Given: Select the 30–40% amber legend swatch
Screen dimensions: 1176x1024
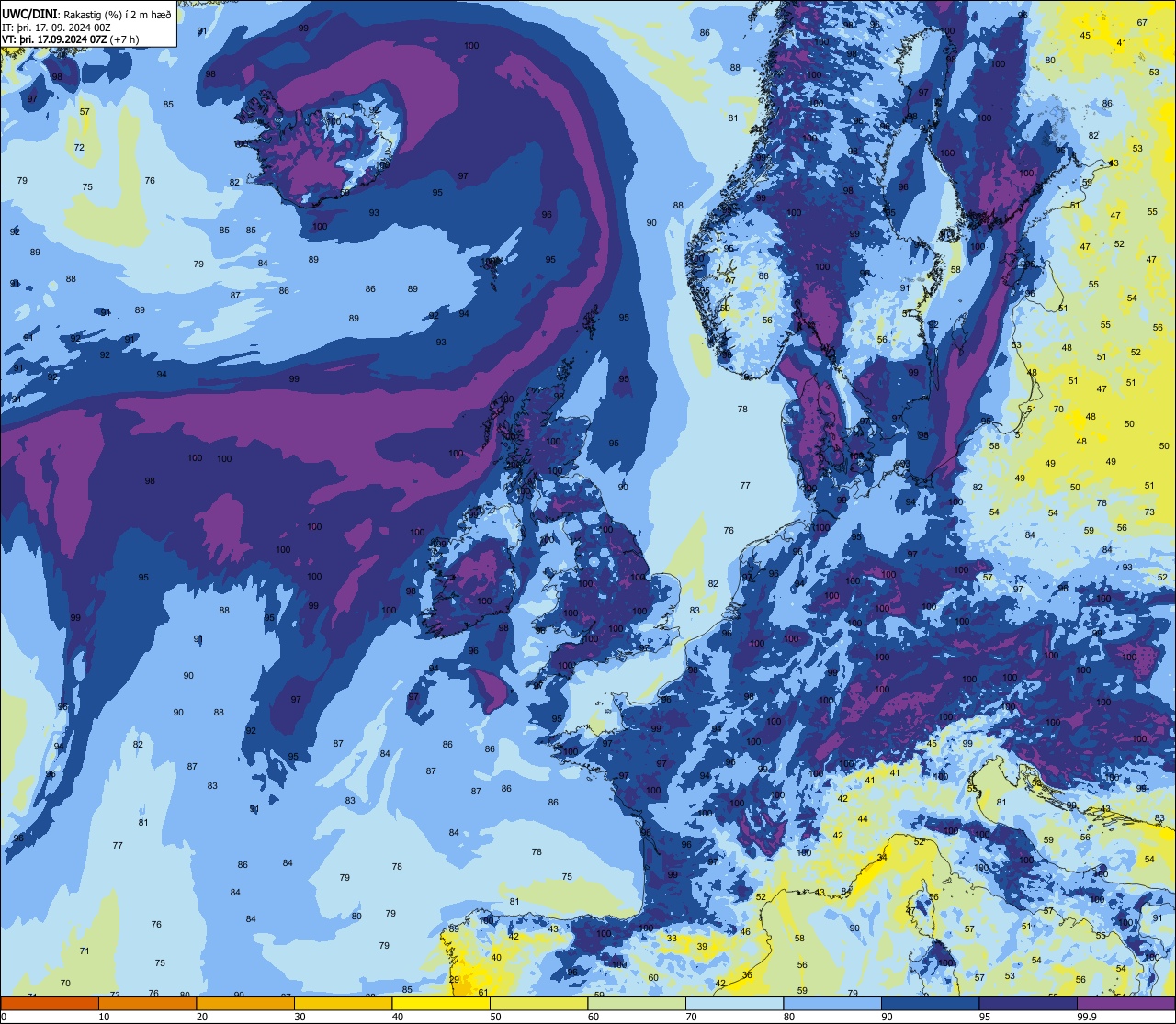Looking at the screenshot, I should pyautogui.click(x=343, y=1004).
